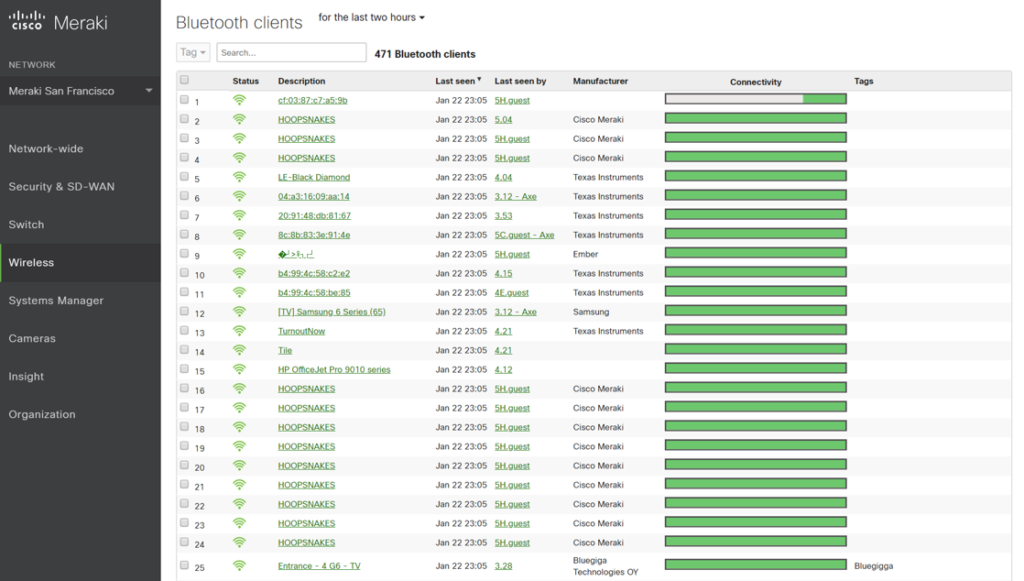
Task: Open the Tag dropdown
Action: [x=193, y=52]
